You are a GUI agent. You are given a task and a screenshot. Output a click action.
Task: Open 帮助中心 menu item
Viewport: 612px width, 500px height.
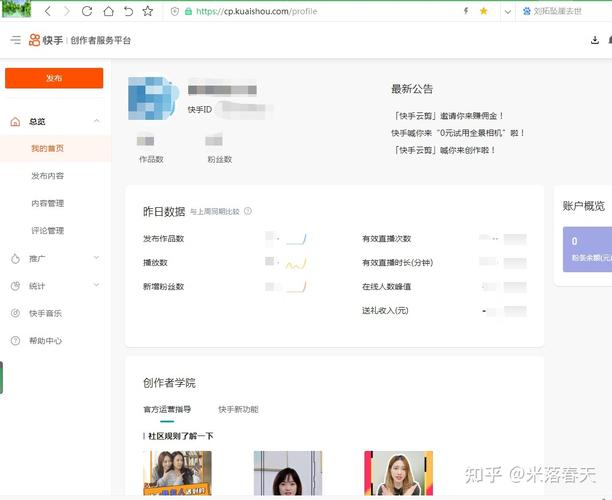45,341
